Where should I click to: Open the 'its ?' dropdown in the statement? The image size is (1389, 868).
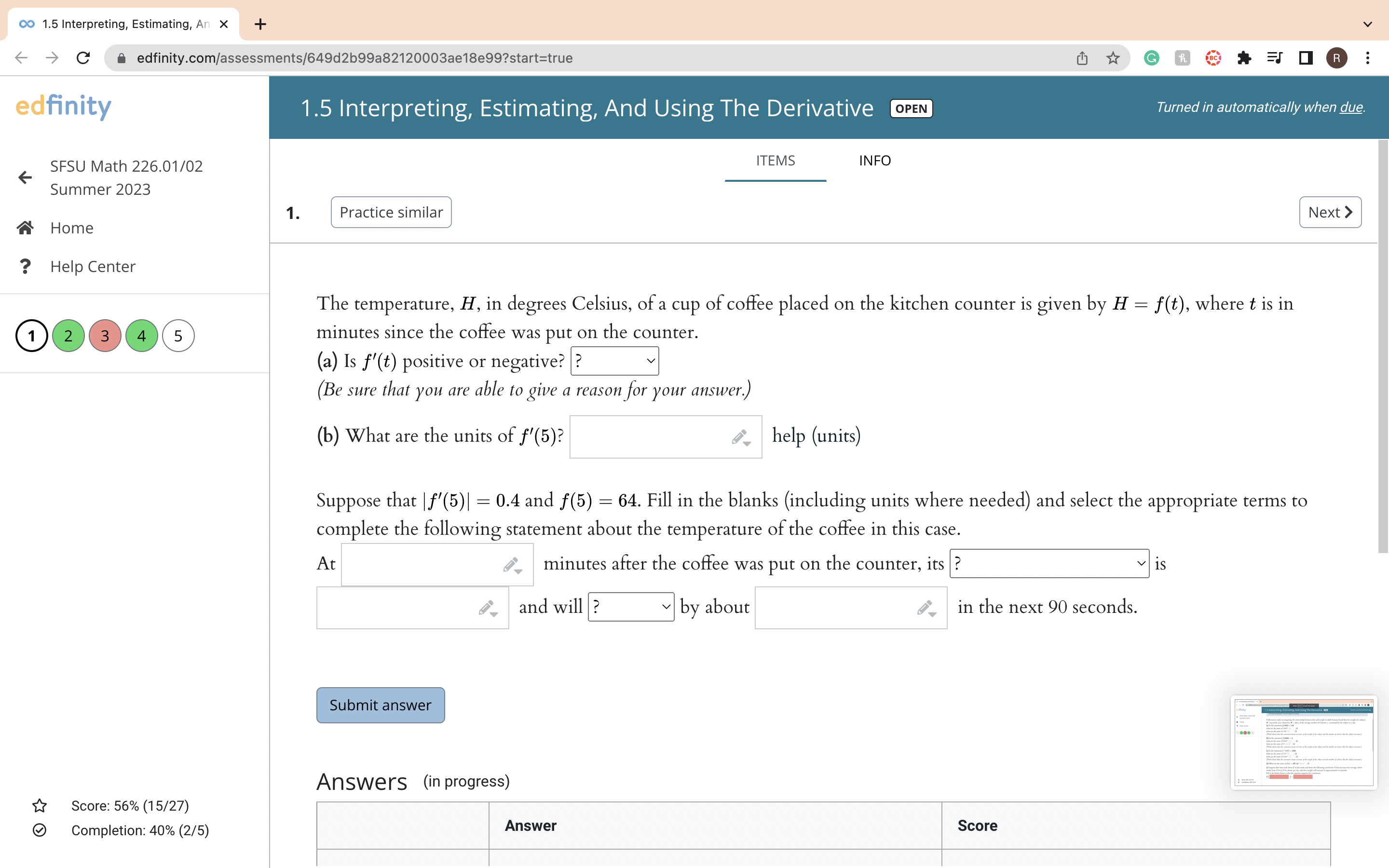pyautogui.click(x=1048, y=564)
